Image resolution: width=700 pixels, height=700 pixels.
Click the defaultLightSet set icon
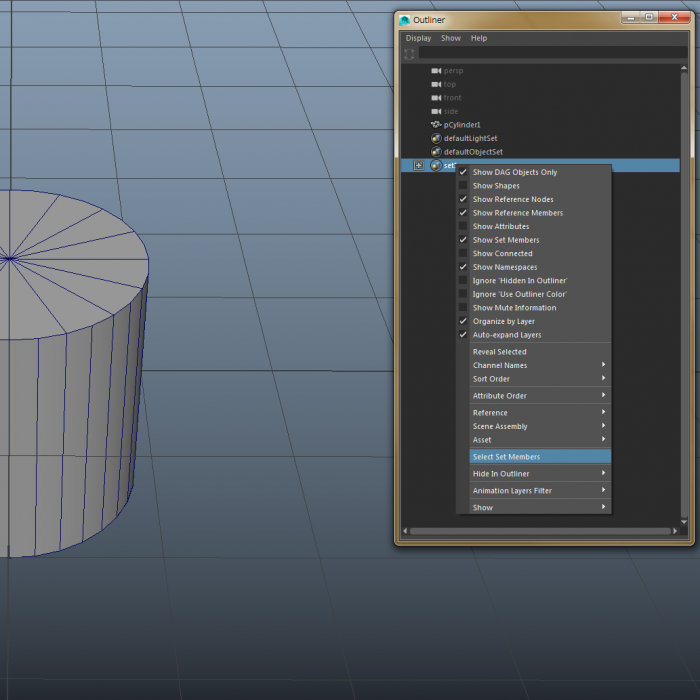tap(436, 138)
